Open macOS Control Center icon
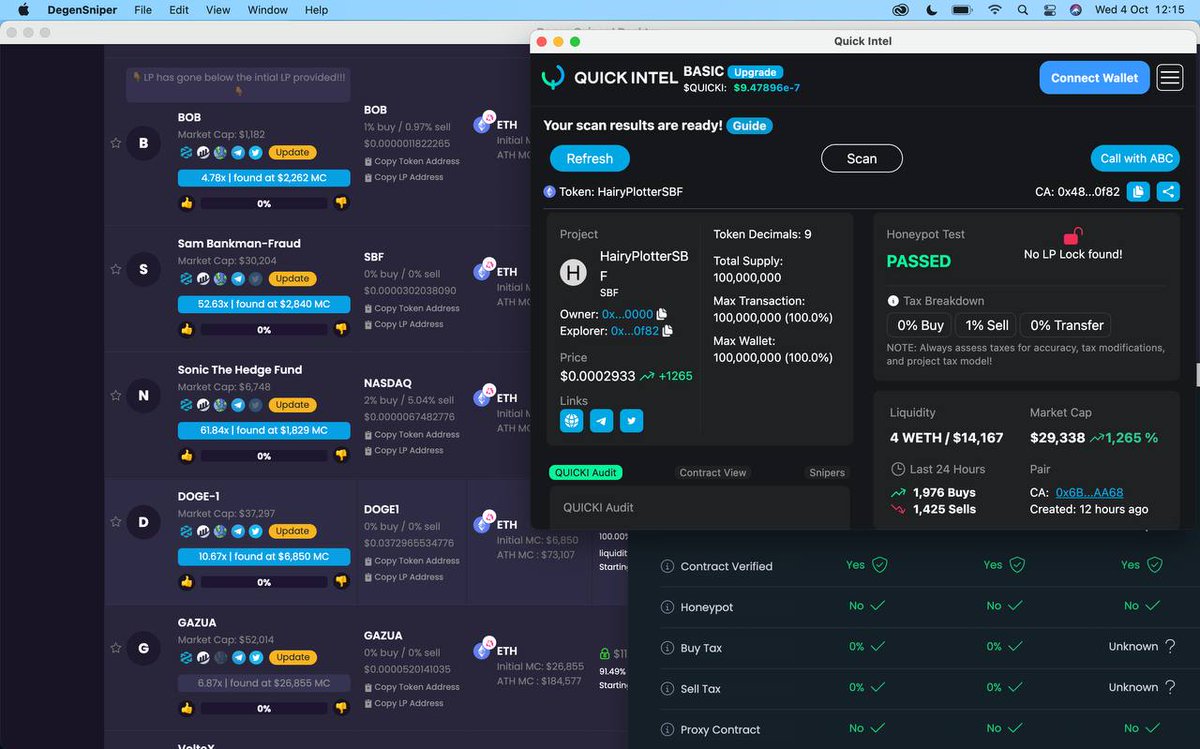Image resolution: width=1200 pixels, height=749 pixels. coord(1049,10)
